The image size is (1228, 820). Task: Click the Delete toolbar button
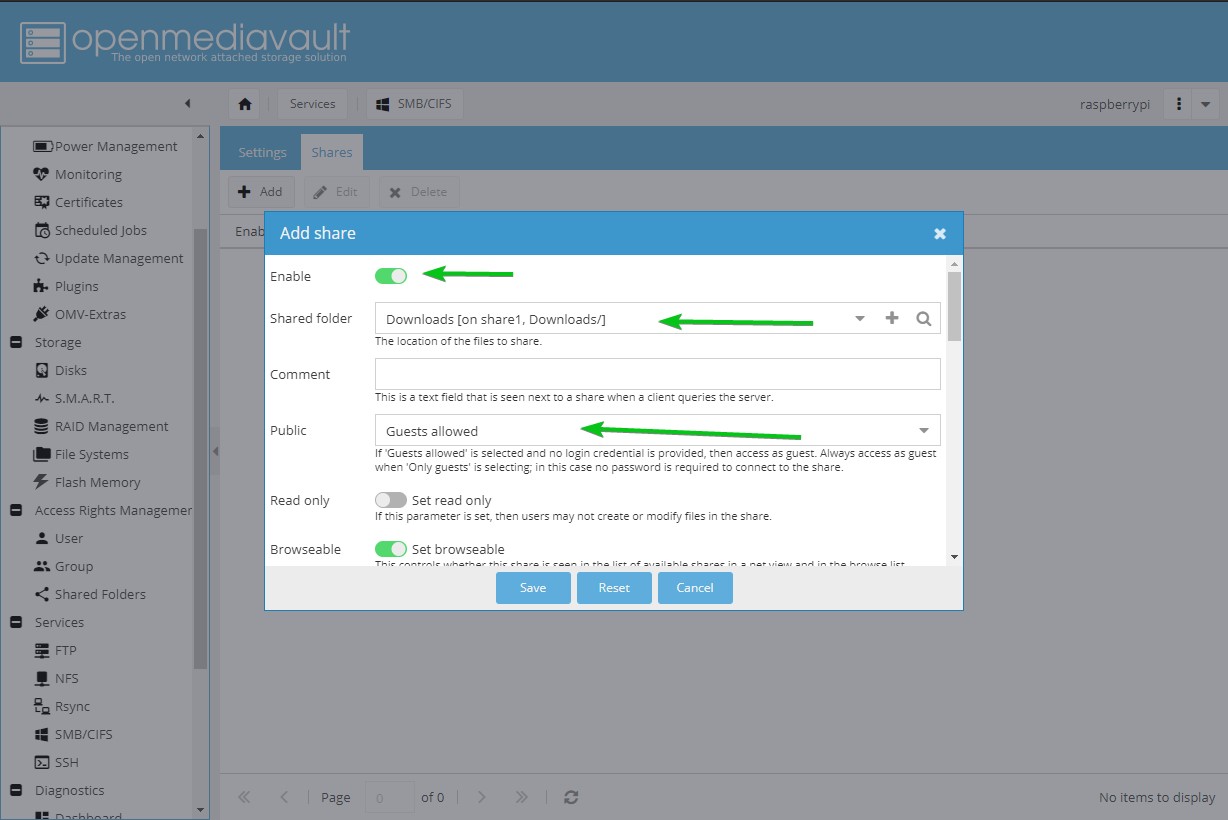(x=419, y=192)
